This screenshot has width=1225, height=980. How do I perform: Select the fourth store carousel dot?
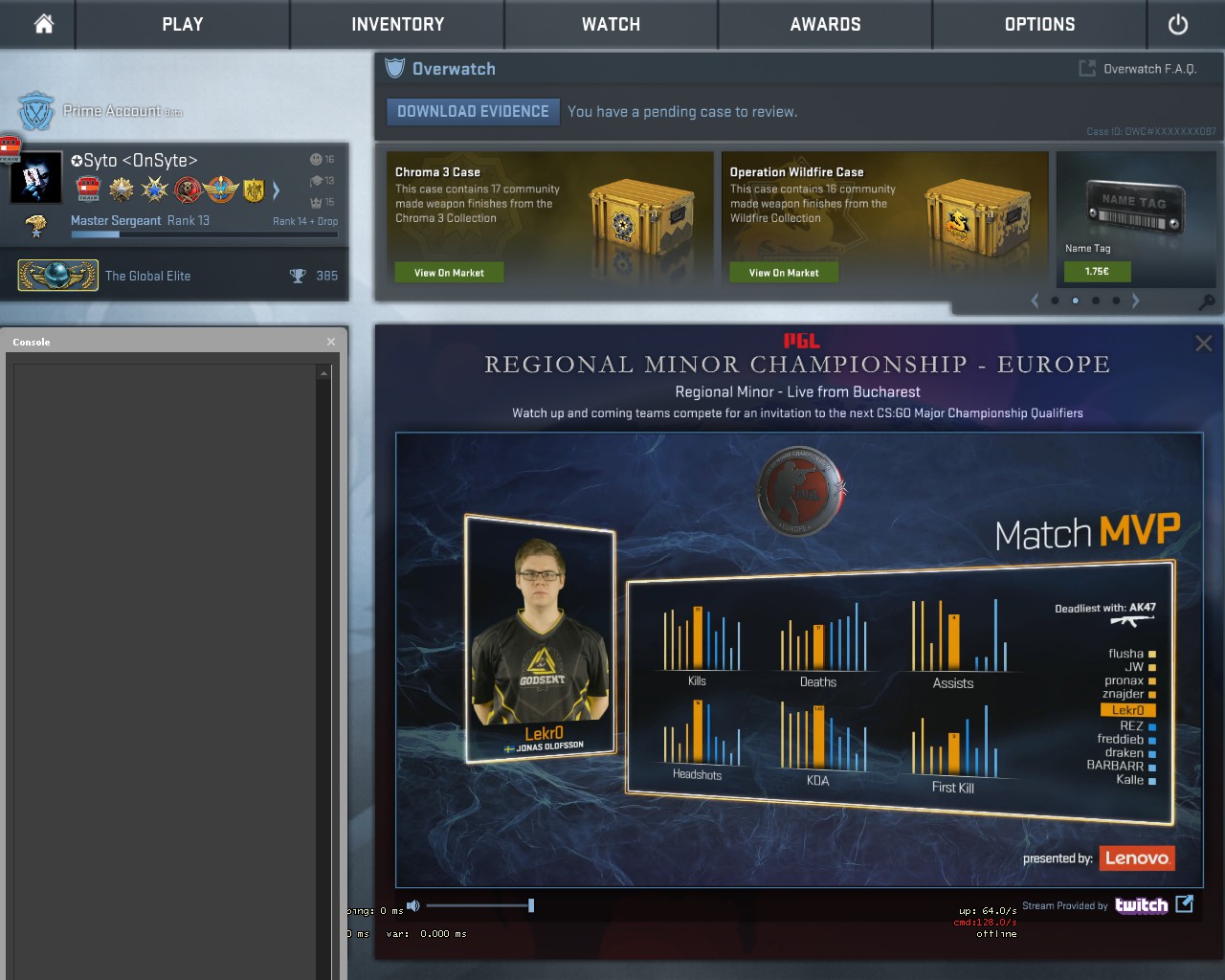coord(1116,301)
